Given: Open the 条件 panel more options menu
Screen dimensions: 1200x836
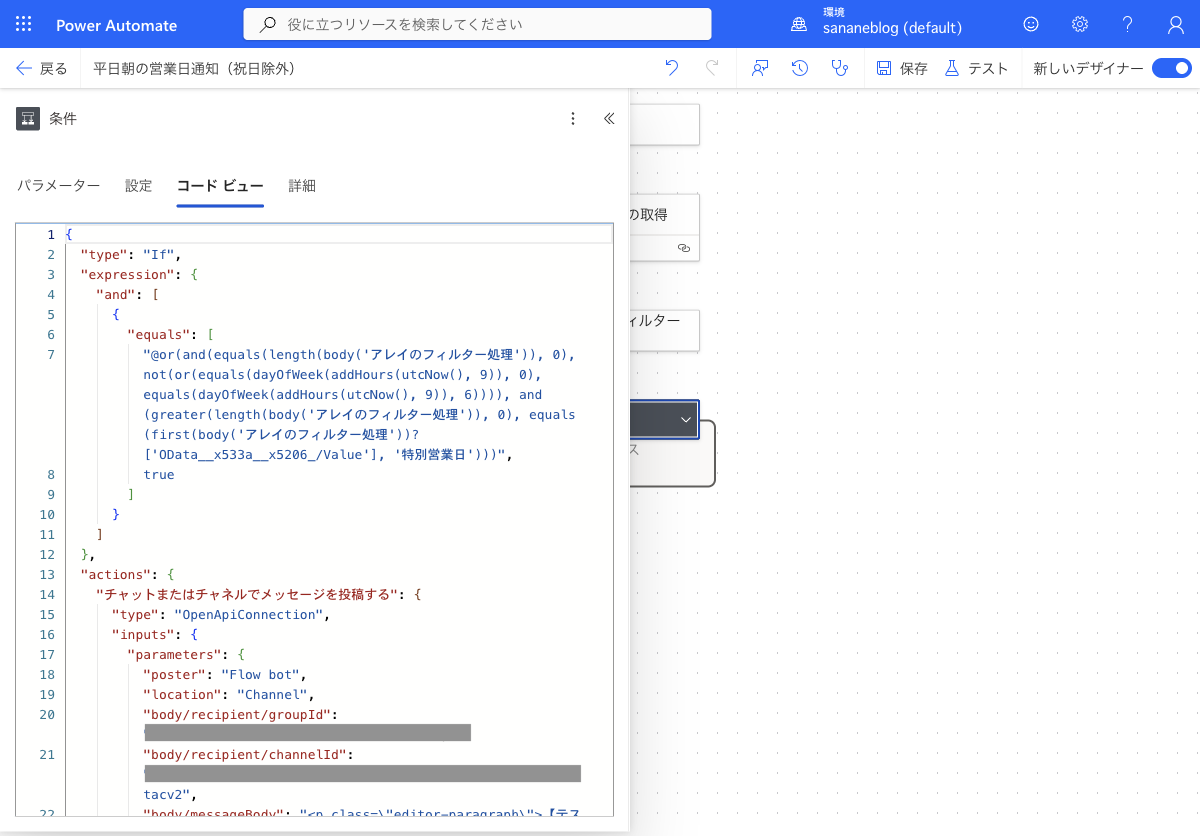Looking at the screenshot, I should click(x=573, y=118).
